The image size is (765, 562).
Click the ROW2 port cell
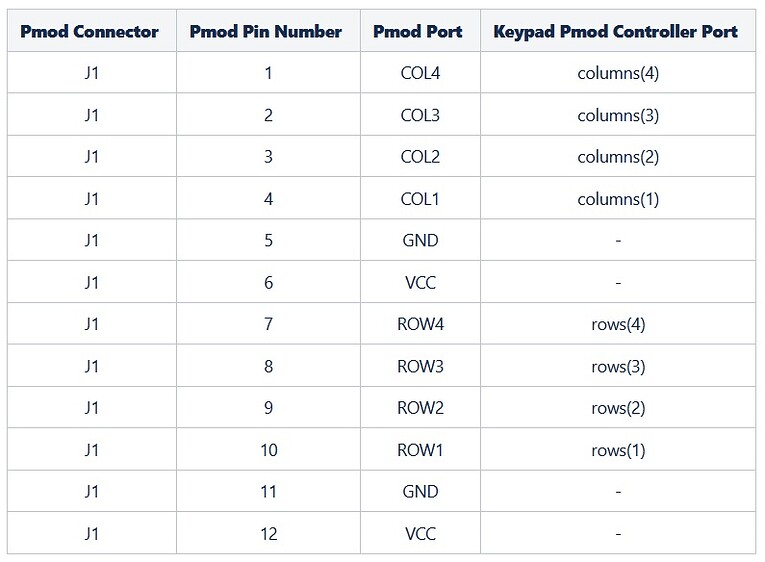tap(419, 408)
